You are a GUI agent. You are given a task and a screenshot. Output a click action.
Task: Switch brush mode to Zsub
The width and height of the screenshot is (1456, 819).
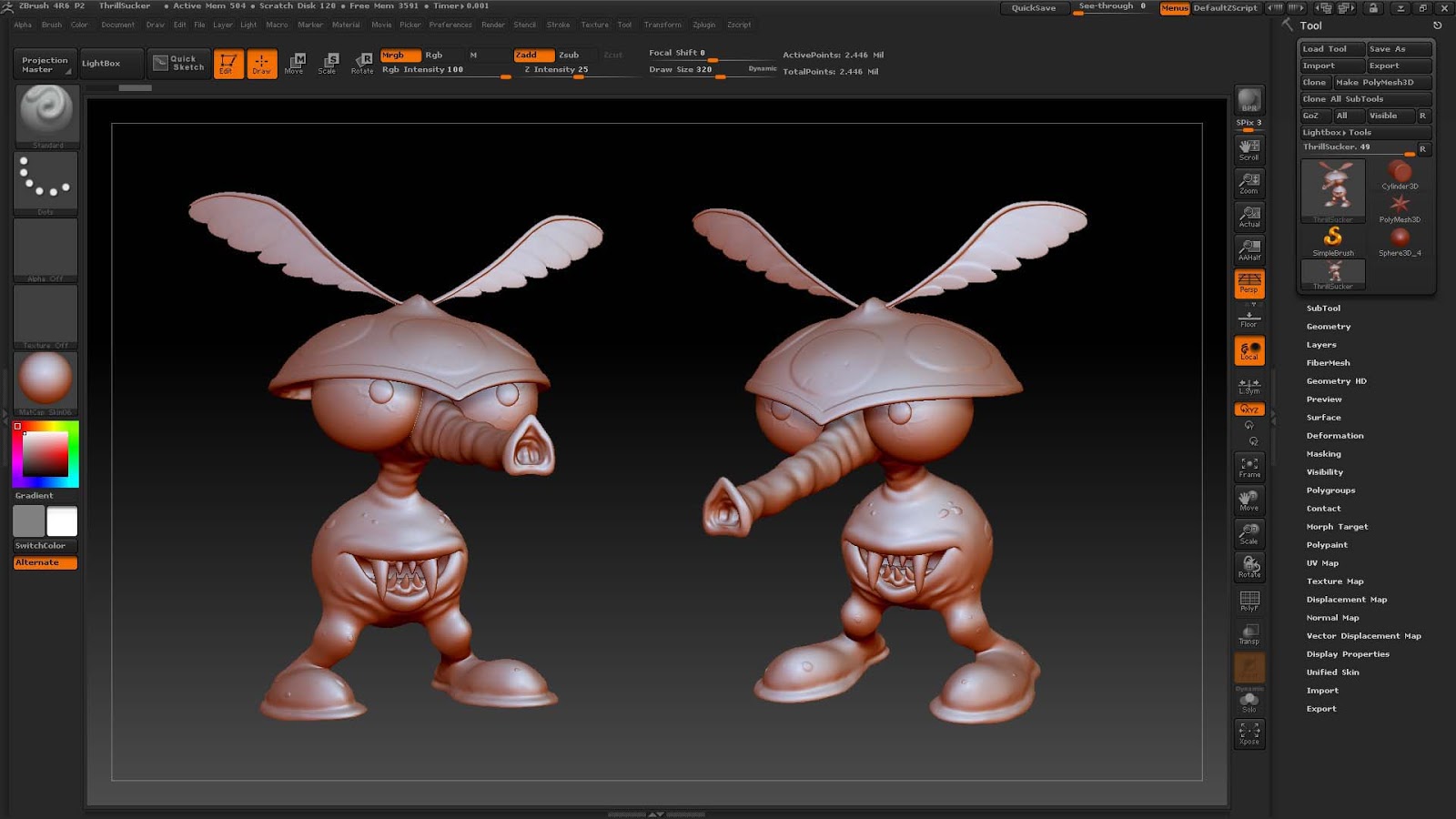tap(570, 55)
